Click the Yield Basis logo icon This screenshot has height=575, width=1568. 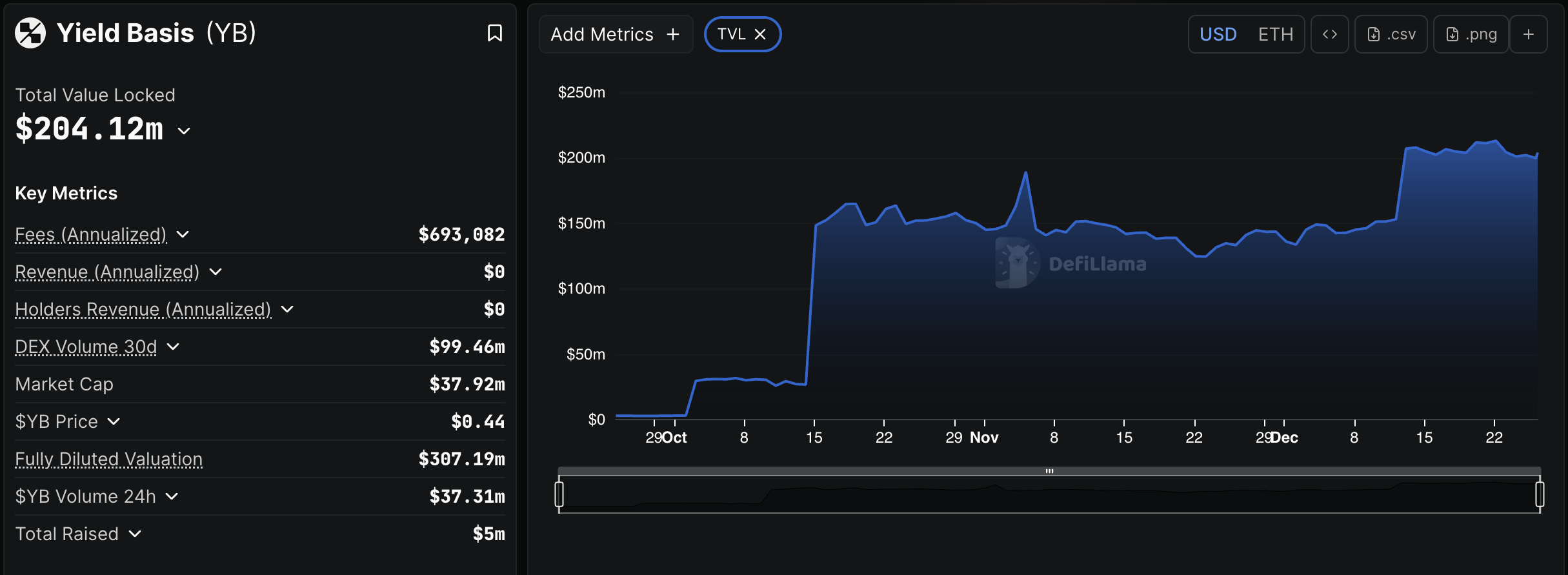[x=30, y=33]
